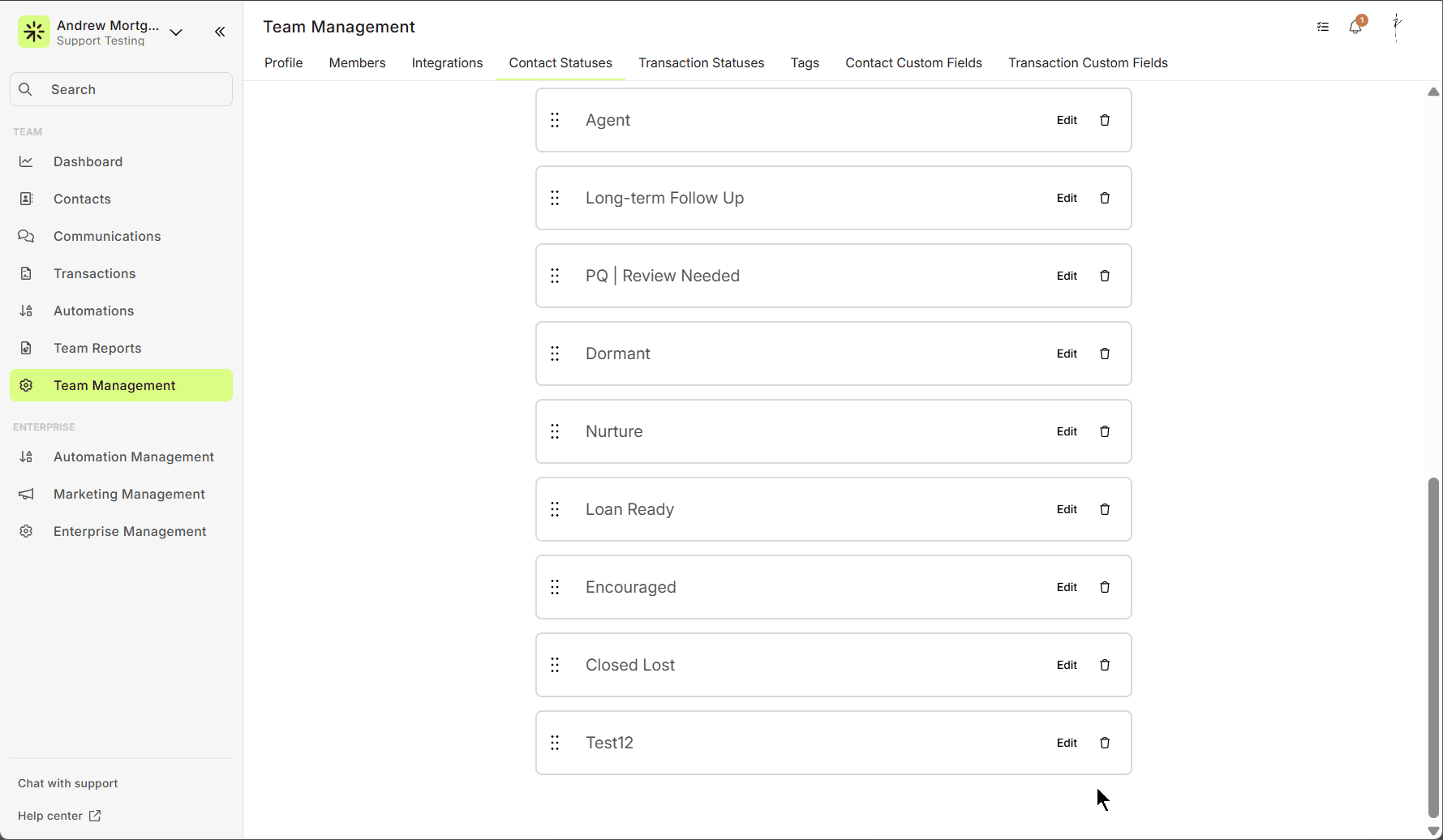Edit the Long-term Follow Up status
The image size is (1443, 840).
[x=1067, y=198]
